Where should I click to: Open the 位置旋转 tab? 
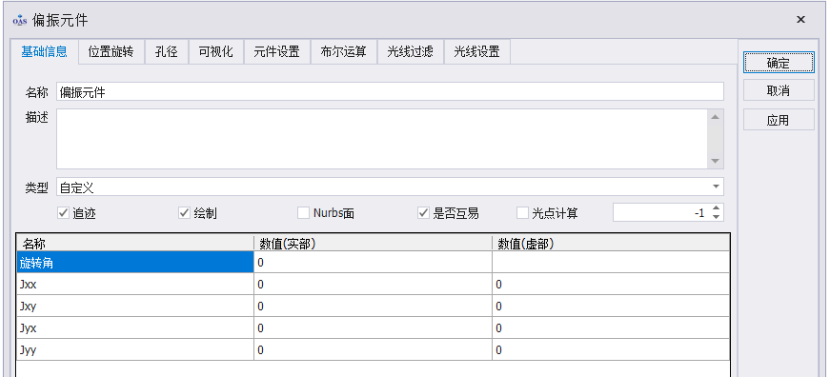click(111, 52)
